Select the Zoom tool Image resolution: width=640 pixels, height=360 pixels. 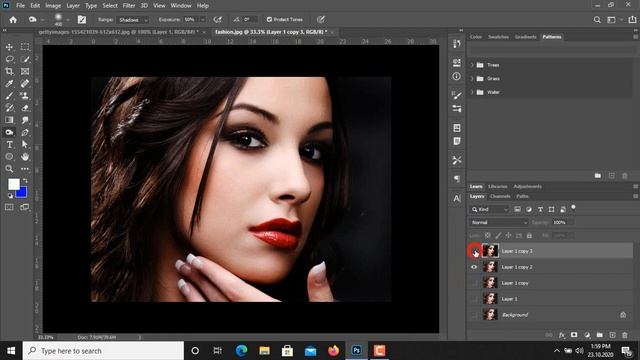tap(9, 169)
